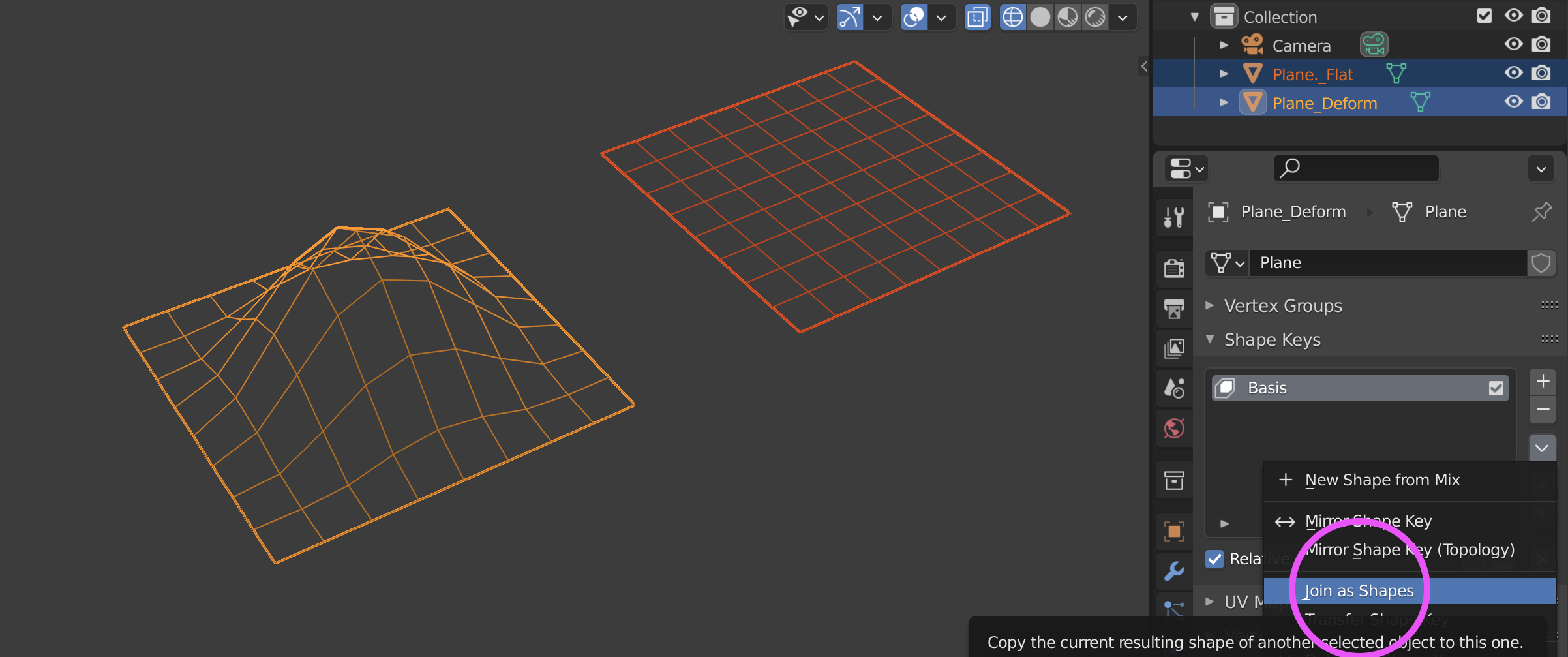Switch to solid shading mode
The image size is (1568, 657).
1040,17
